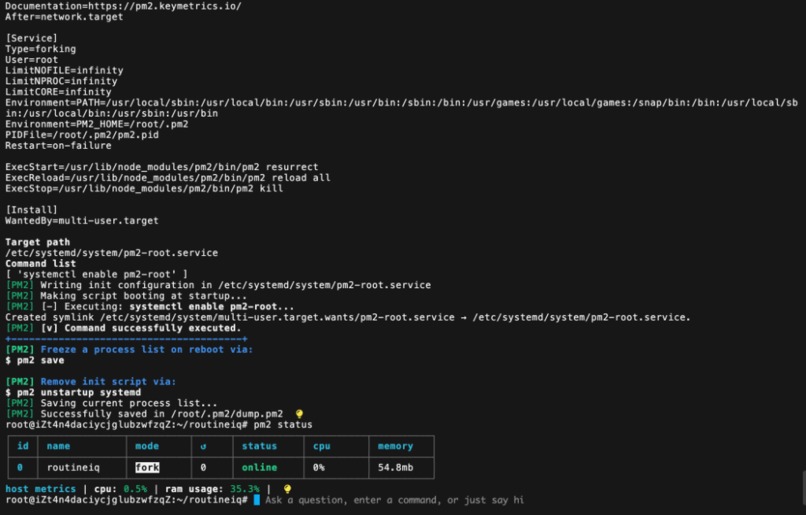Click the 'pm2 status' command text
806x515 pixels.
(283, 425)
